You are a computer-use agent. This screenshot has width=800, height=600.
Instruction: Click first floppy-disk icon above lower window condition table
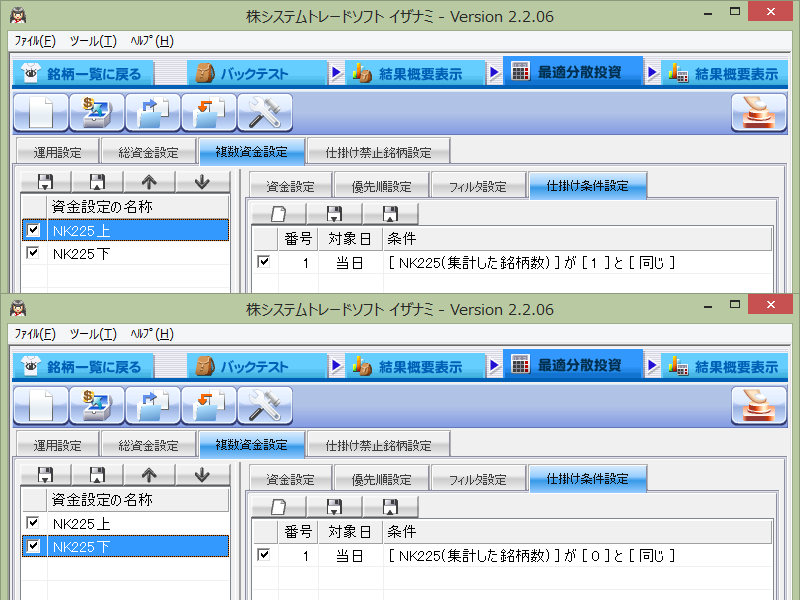click(334, 507)
